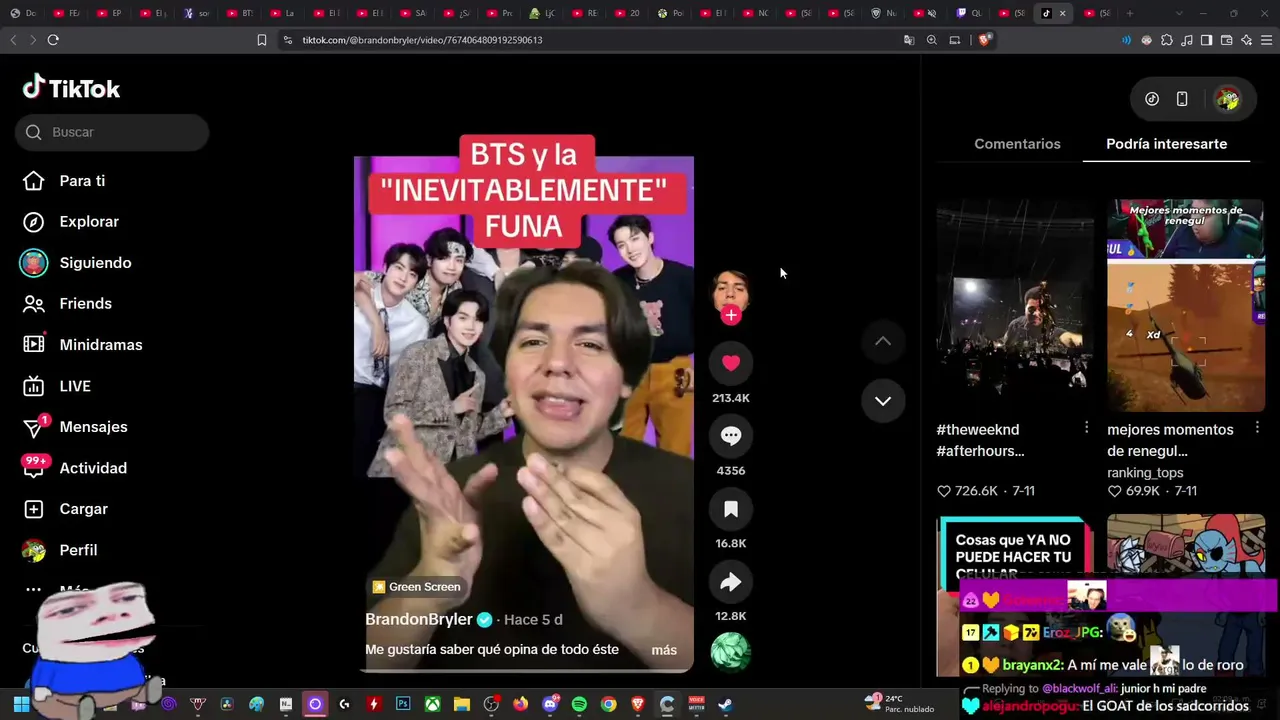Open BrandonBryler's profile from username
The image size is (1280, 720).
click(x=418, y=620)
